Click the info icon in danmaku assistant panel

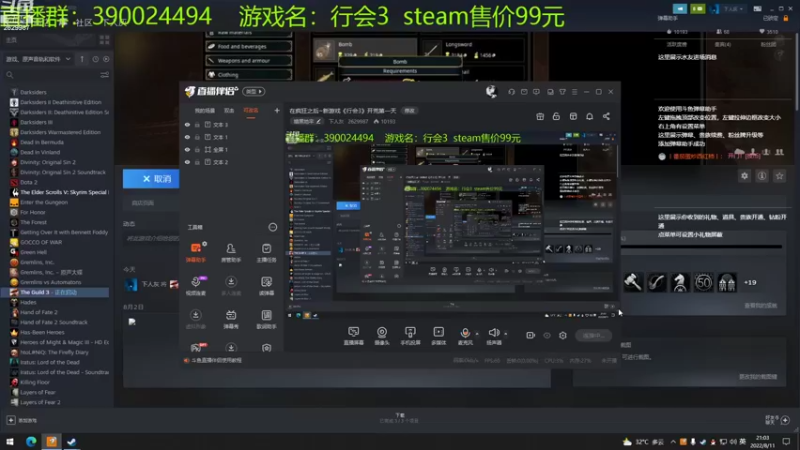click(762, 176)
